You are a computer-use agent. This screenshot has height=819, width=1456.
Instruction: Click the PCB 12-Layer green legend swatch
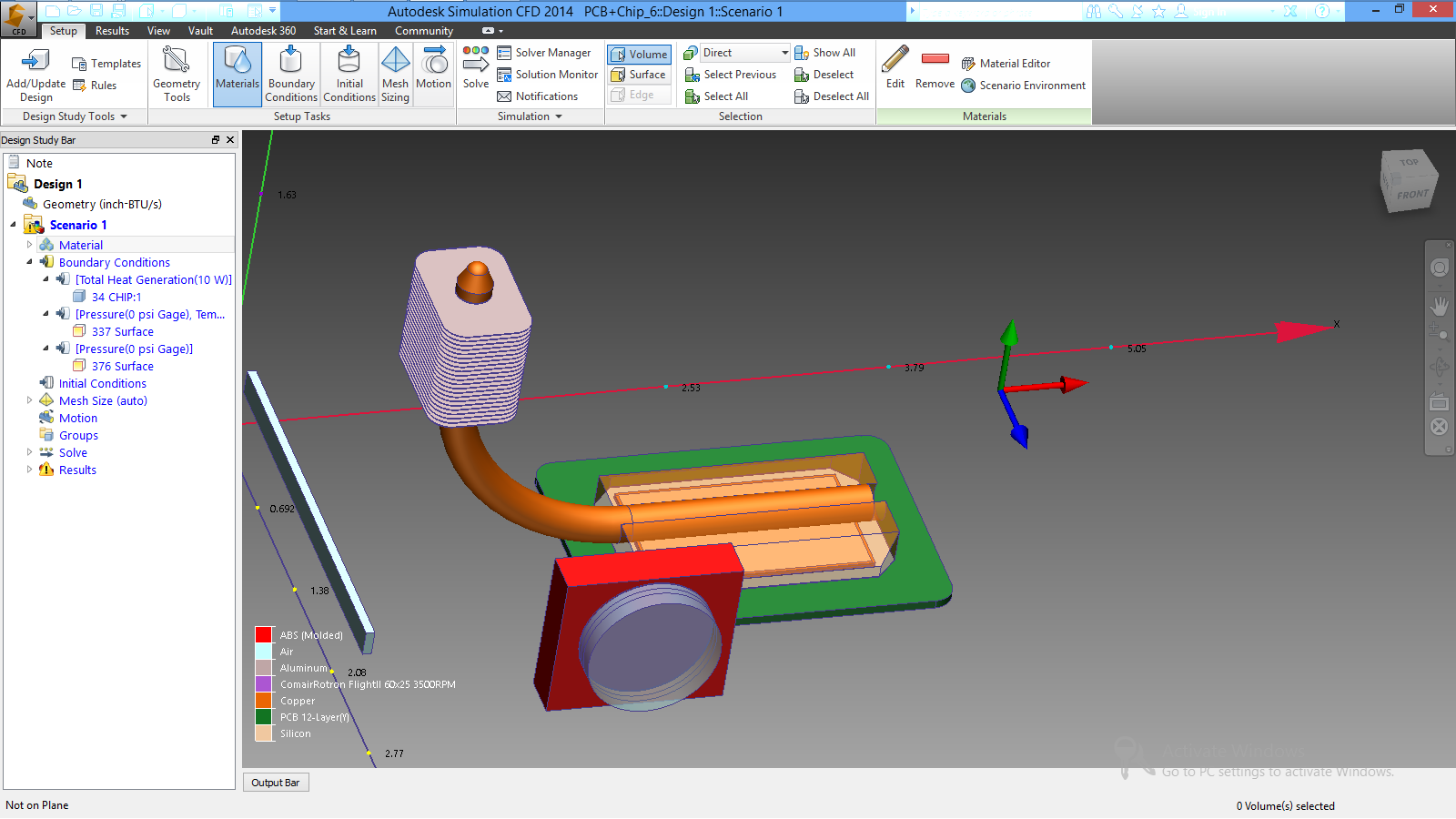click(264, 716)
